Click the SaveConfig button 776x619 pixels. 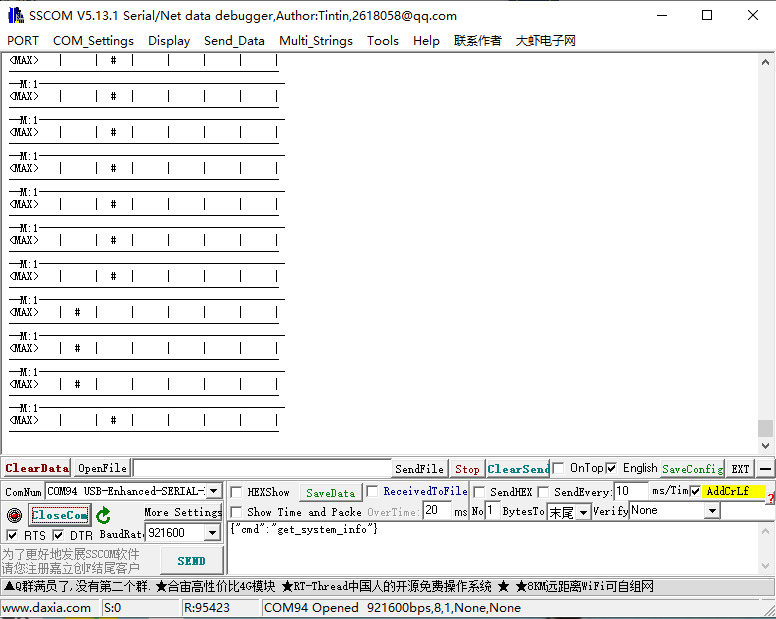(x=692, y=468)
